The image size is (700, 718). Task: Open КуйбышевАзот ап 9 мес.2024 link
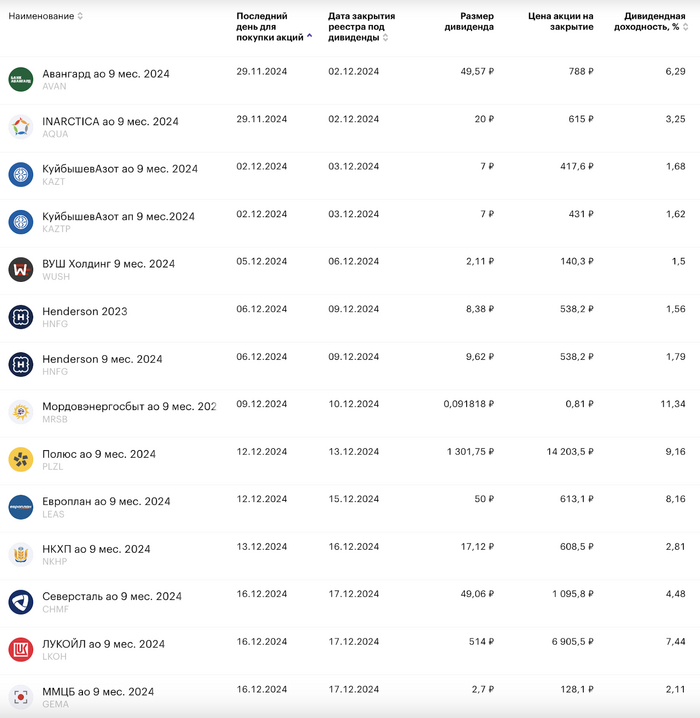click(118, 216)
